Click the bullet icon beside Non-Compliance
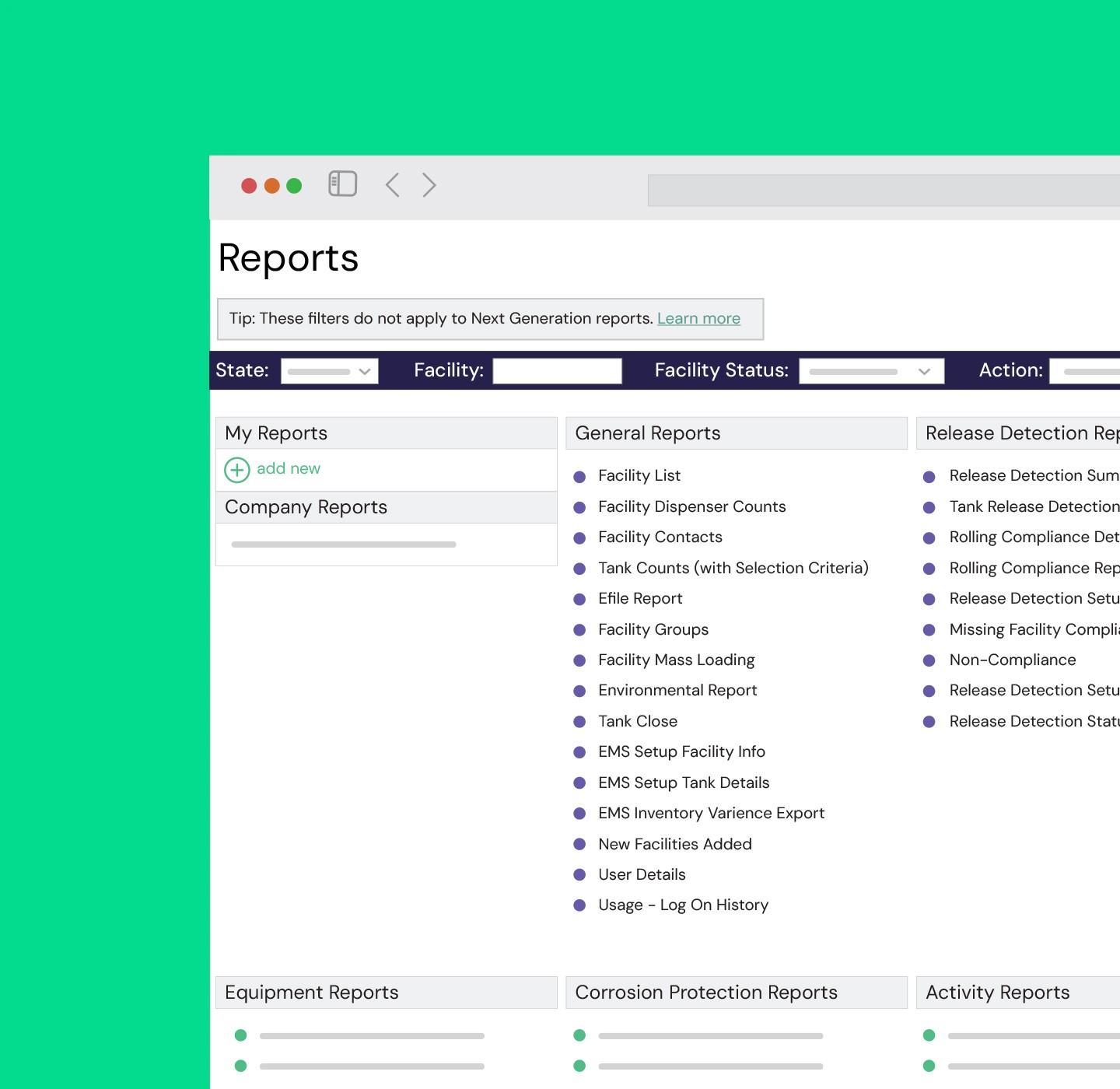This screenshot has width=1120, height=1089. tap(929, 661)
